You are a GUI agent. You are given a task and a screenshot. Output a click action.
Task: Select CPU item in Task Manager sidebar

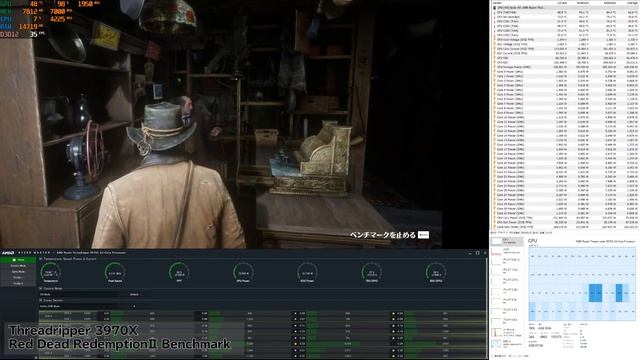pos(507,241)
